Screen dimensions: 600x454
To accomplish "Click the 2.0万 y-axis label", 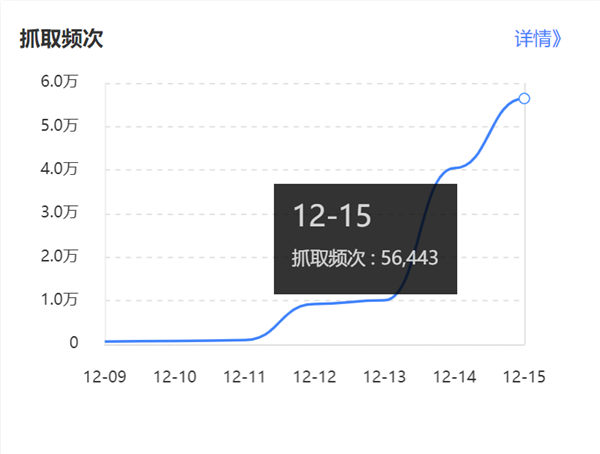I will (60, 256).
